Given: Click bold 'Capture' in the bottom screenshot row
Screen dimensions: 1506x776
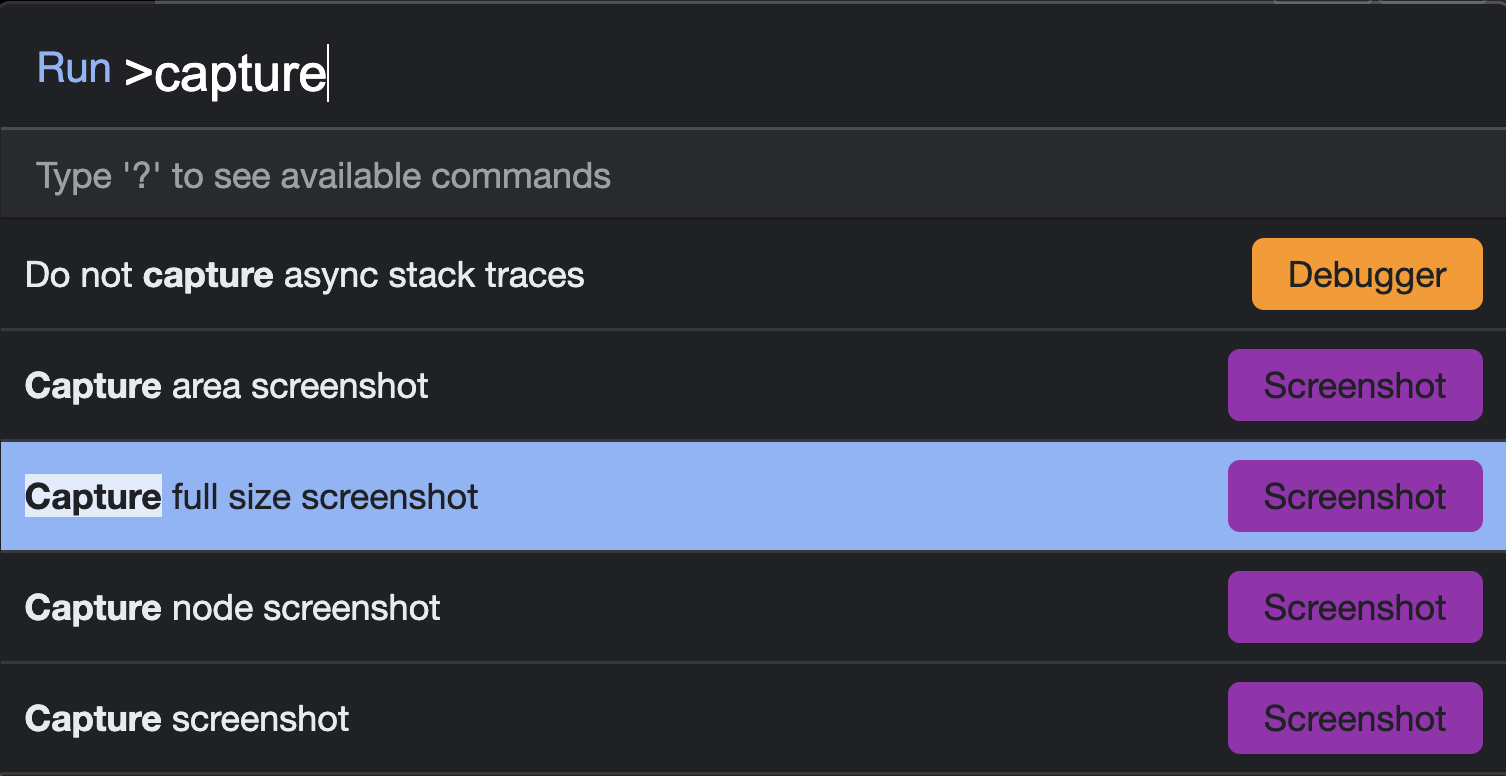Looking at the screenshot, I should [93, 719].
